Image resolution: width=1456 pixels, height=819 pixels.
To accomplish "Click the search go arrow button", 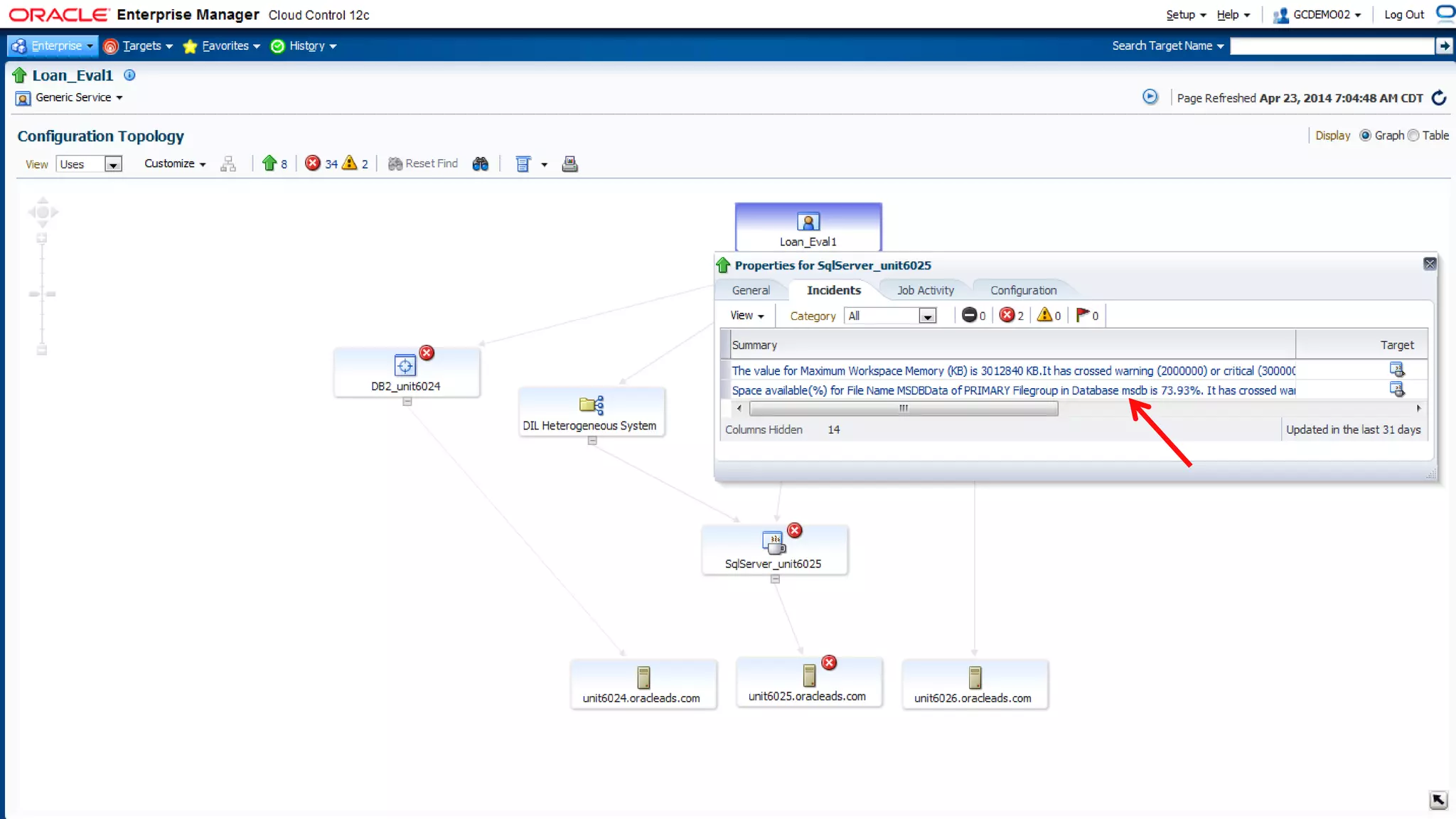I will click(1444, 45).
